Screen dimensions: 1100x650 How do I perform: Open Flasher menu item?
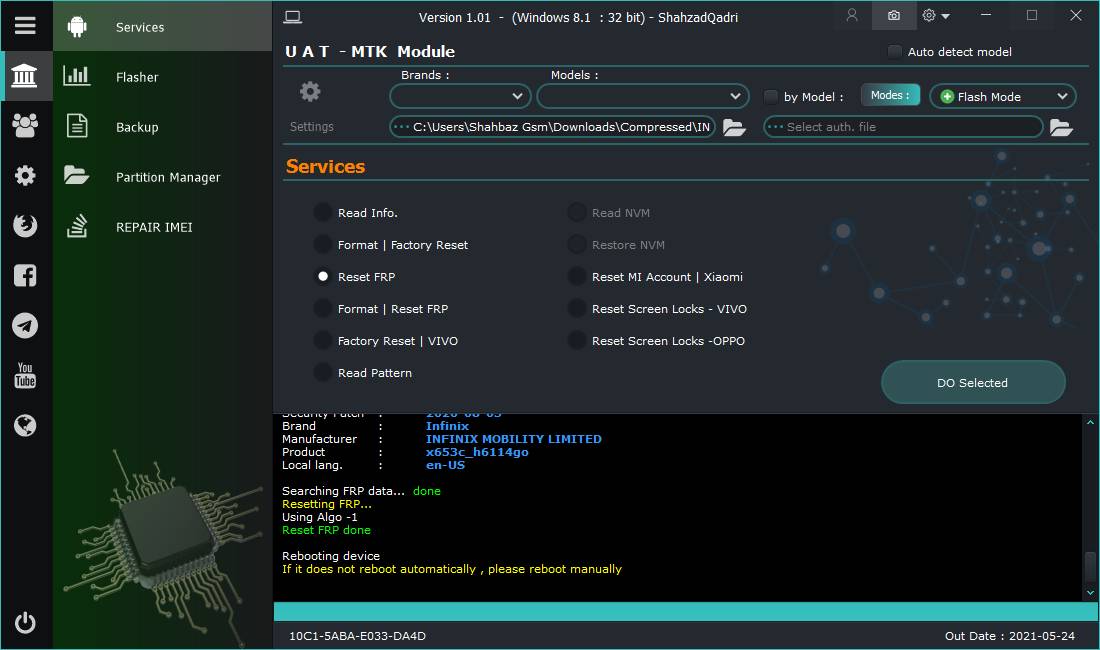click(162, 76)
